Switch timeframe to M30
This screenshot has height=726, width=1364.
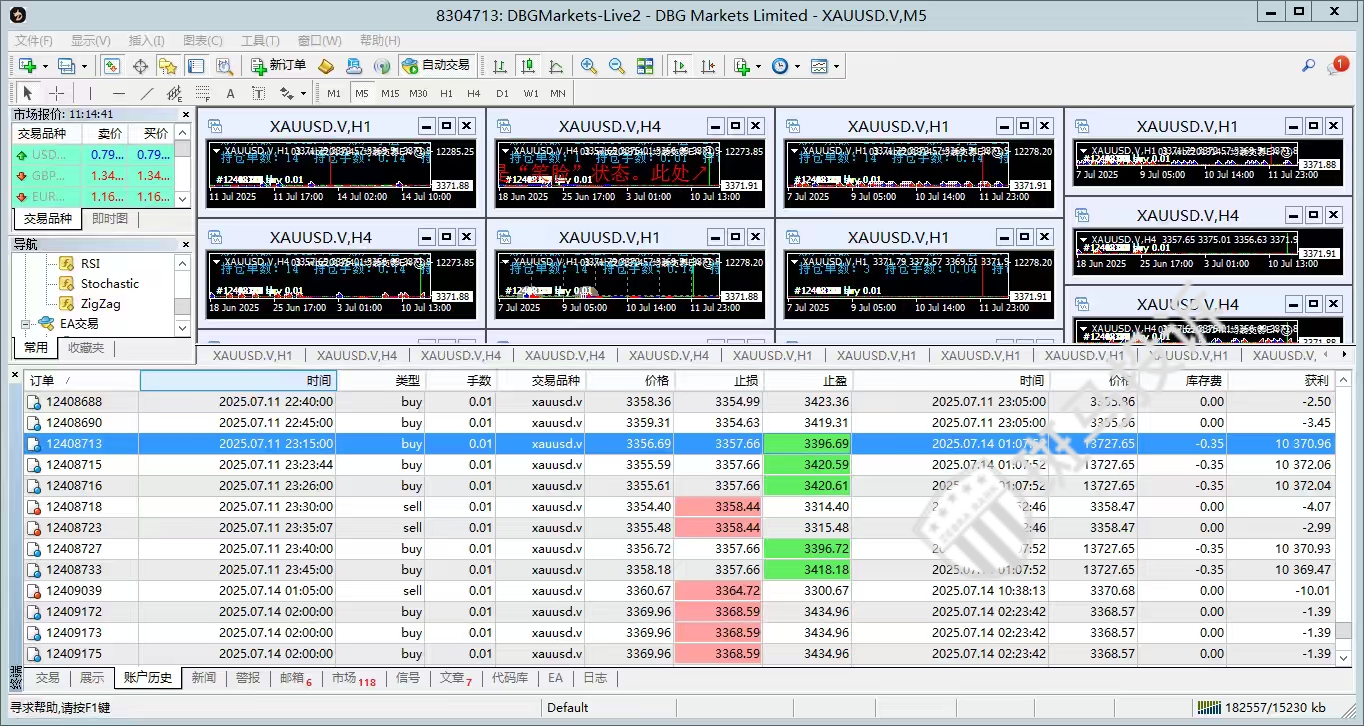[418, 93]
